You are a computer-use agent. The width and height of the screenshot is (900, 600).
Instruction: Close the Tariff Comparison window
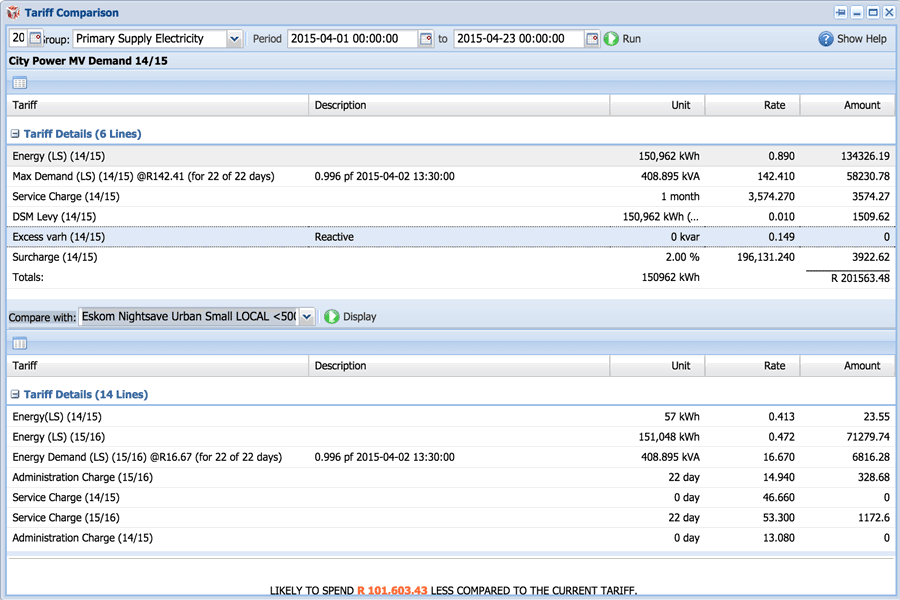(x=889, y=12)
